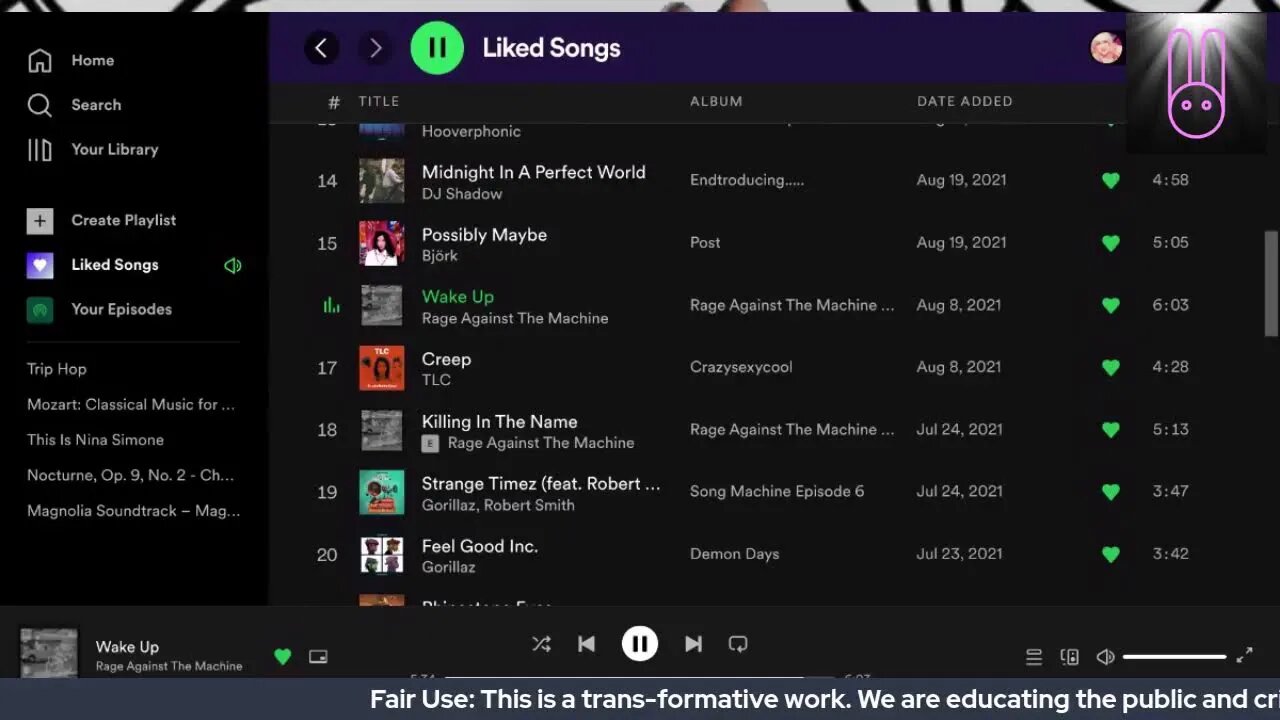Open the Crazysexycool album link
This screenshot has height=720, width=1280.
(x=741, y=367)
